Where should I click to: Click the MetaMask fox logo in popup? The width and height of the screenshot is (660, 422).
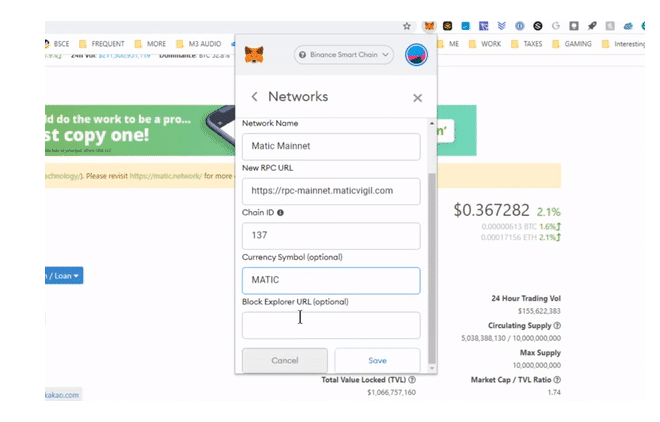tap(254, 55)
